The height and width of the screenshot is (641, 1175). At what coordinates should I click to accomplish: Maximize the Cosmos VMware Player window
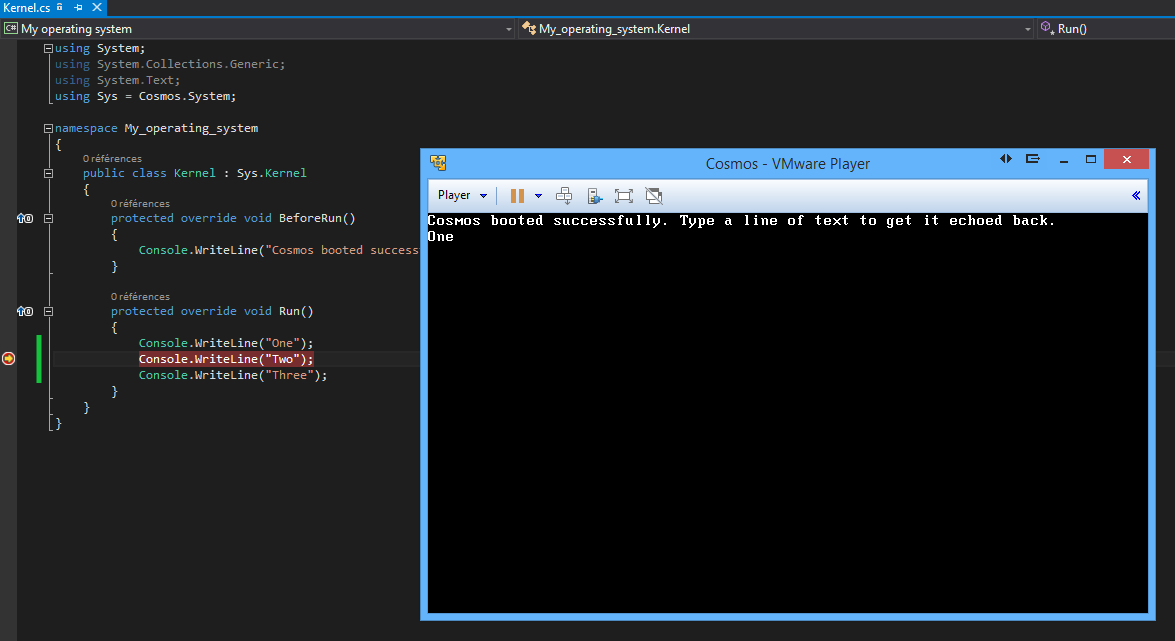point(1091,159)
